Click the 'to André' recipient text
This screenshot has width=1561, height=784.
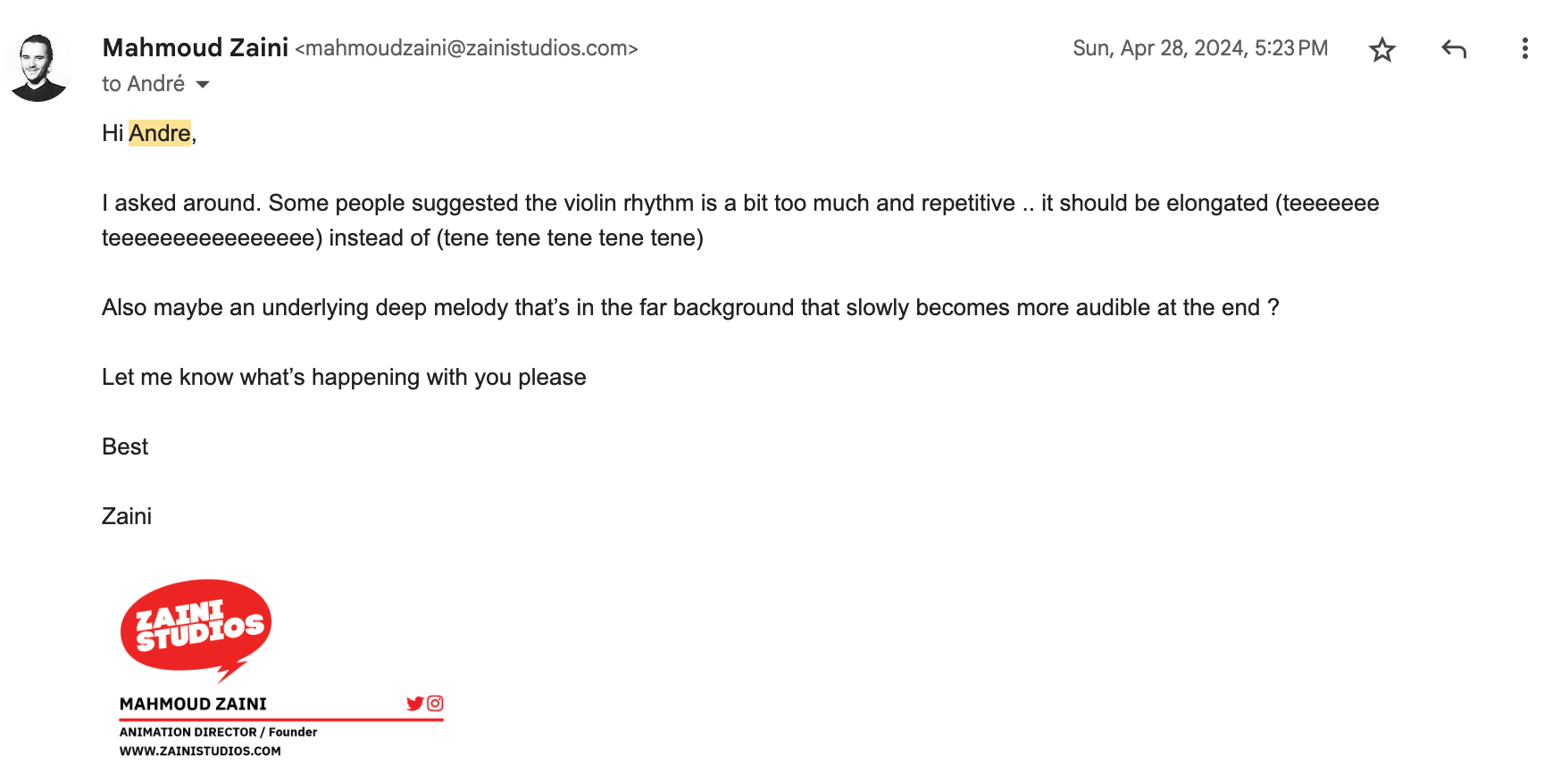point(143,84)
